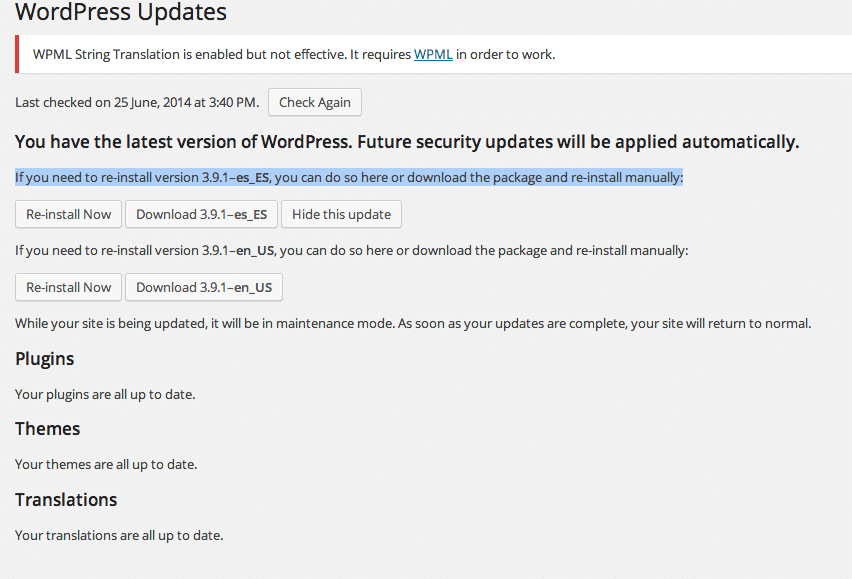Screen dimensions: 852x579
Task: Click the latest version of WordPress heading
Action: pyautogui.click(x=407, y=142)
